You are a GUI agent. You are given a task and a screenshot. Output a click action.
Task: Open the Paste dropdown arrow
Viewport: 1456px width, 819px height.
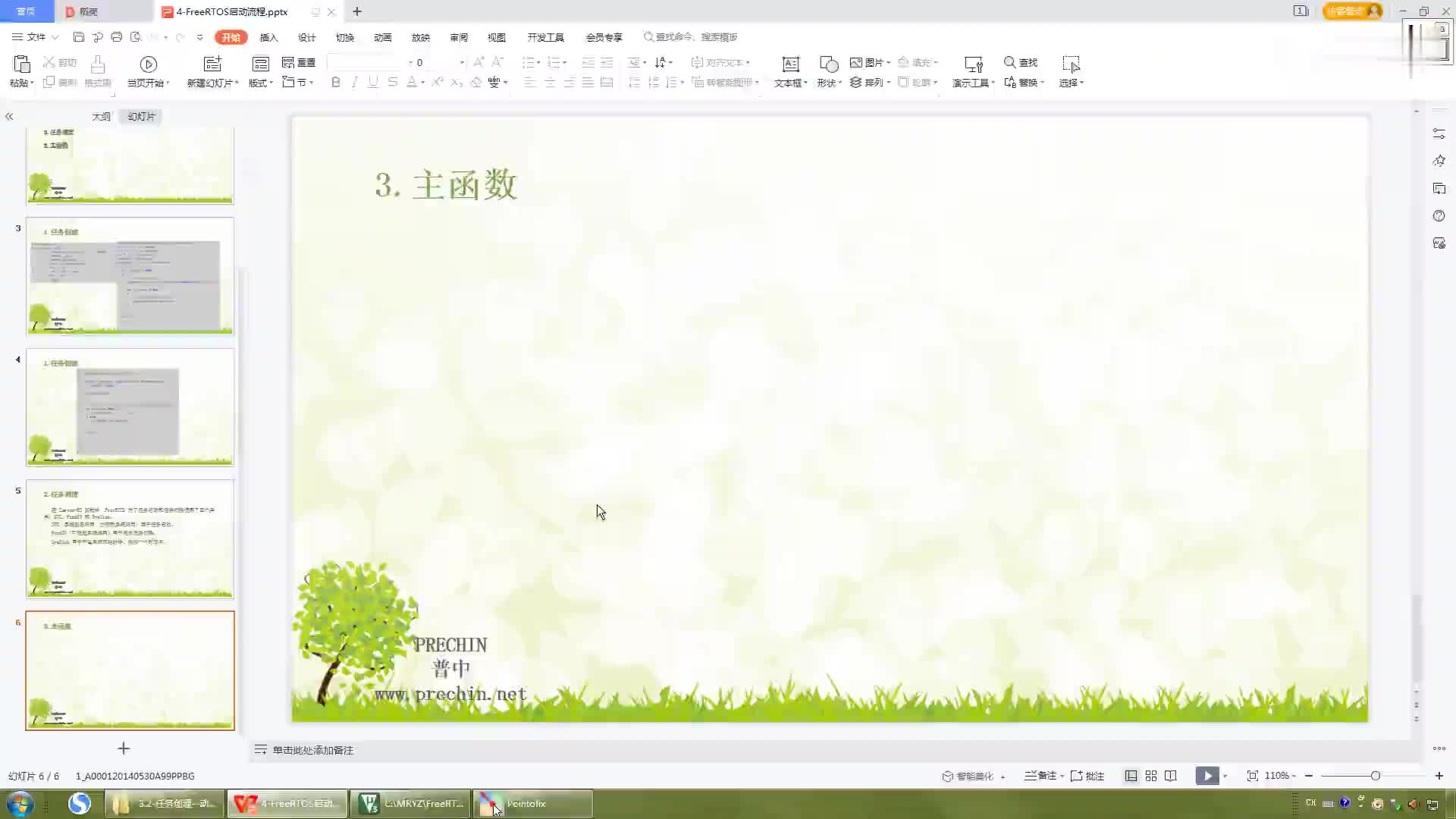tap(33, 83)
